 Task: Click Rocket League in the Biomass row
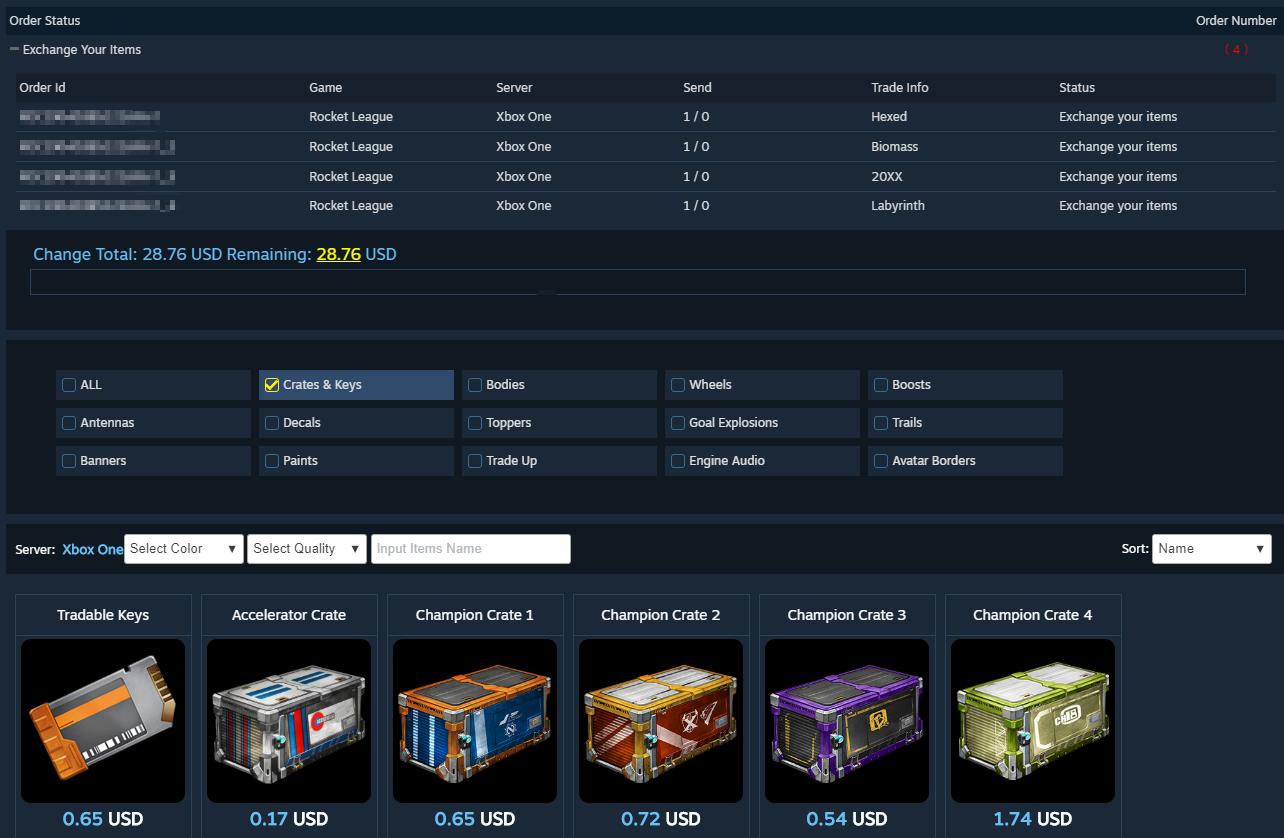(351, 147)
